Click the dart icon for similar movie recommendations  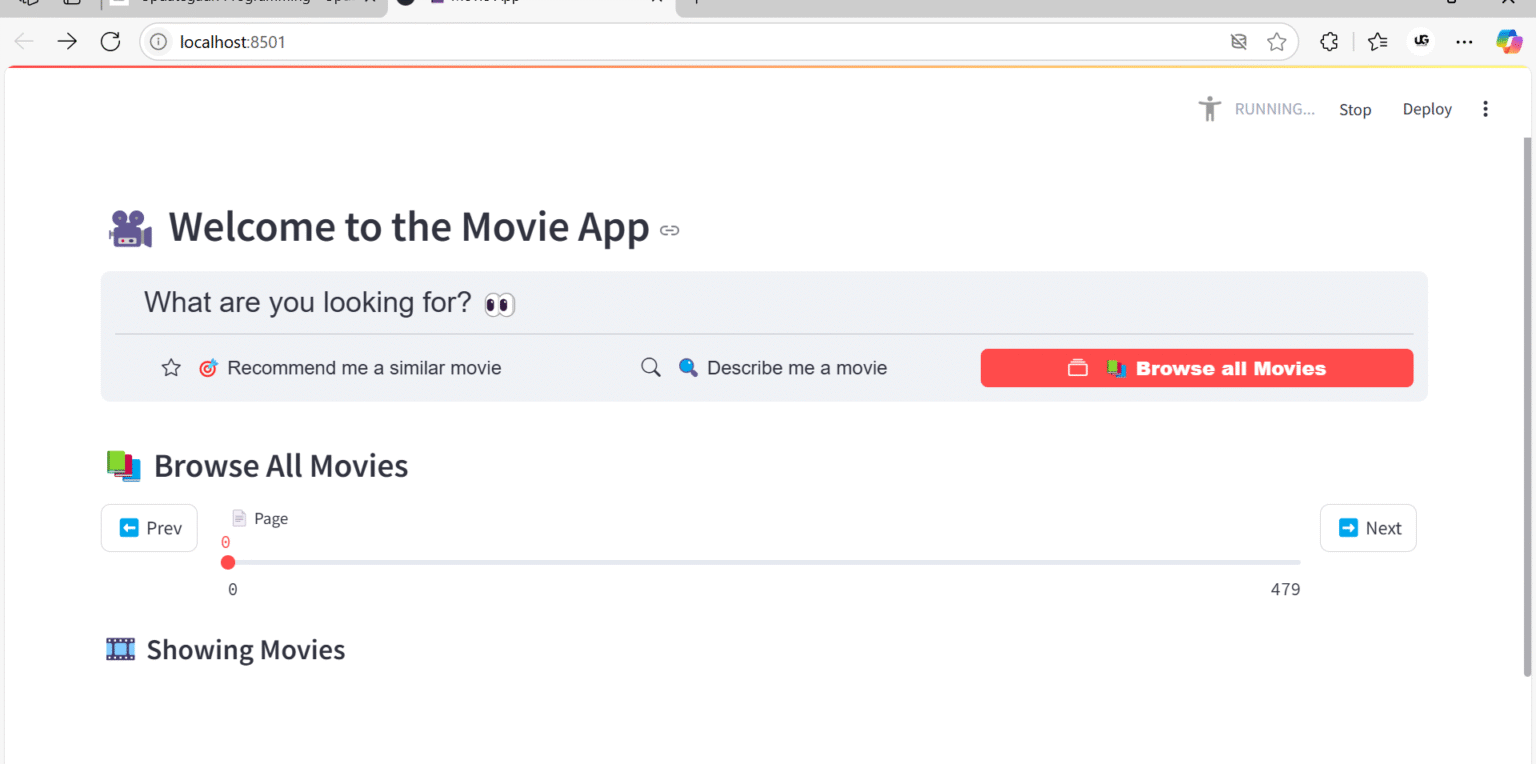208,368
